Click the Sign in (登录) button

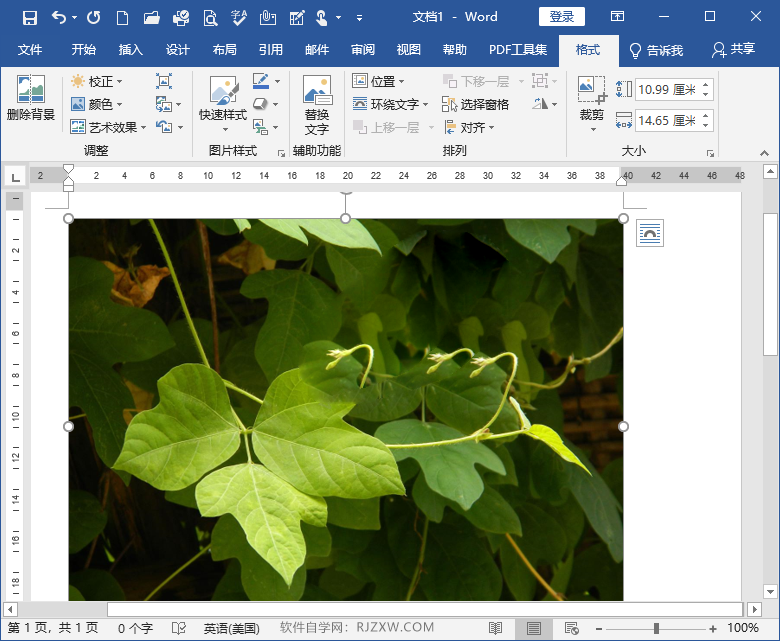pos(562,17)
